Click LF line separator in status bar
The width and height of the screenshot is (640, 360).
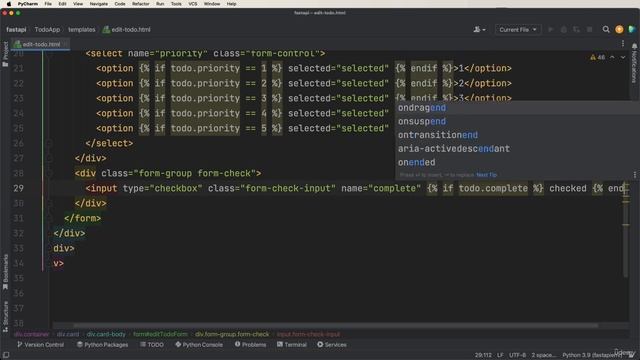(x=500, y=355)
